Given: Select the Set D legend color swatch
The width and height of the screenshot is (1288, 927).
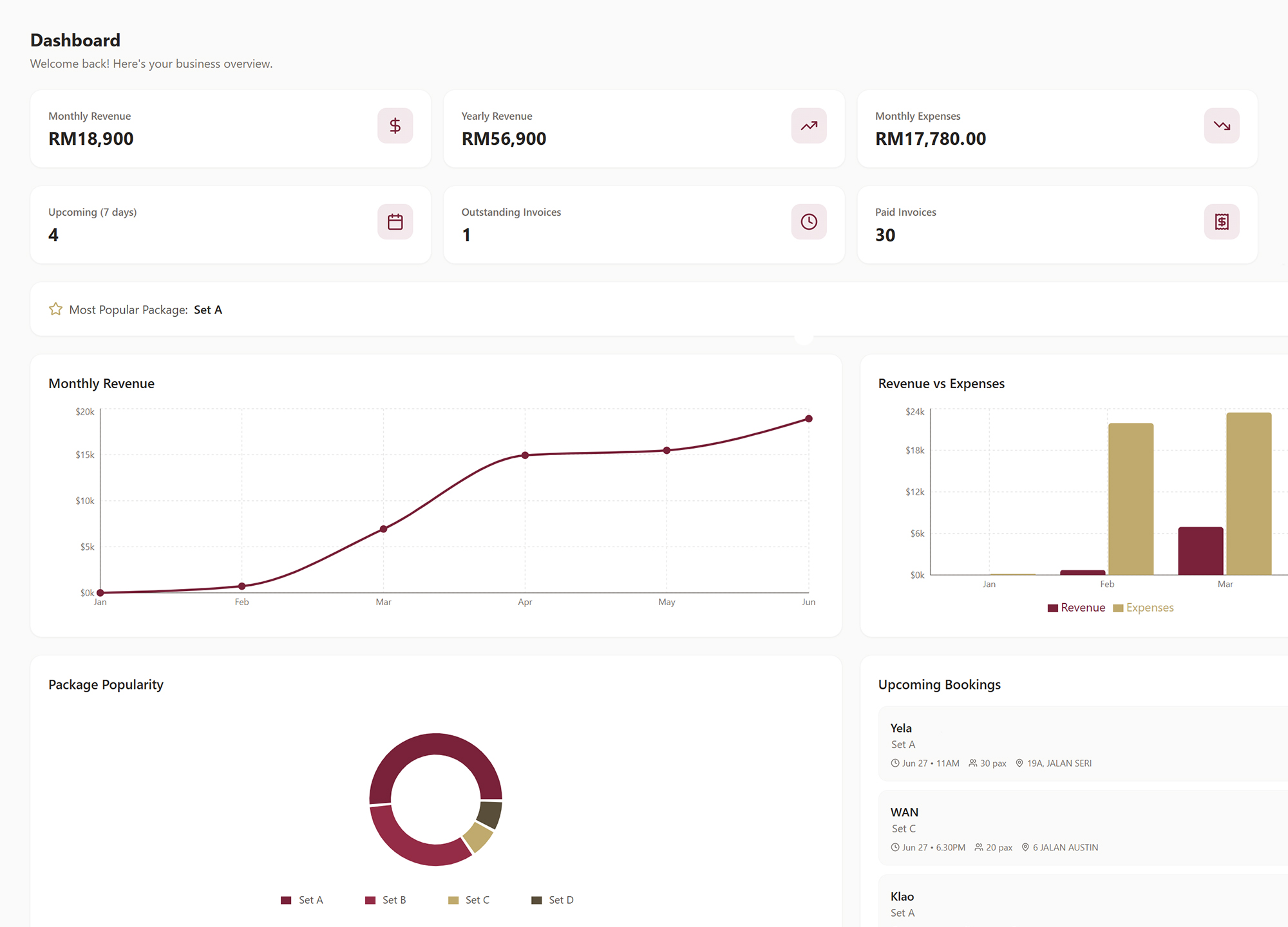Looking at the screenshot, I should point(536,900).
